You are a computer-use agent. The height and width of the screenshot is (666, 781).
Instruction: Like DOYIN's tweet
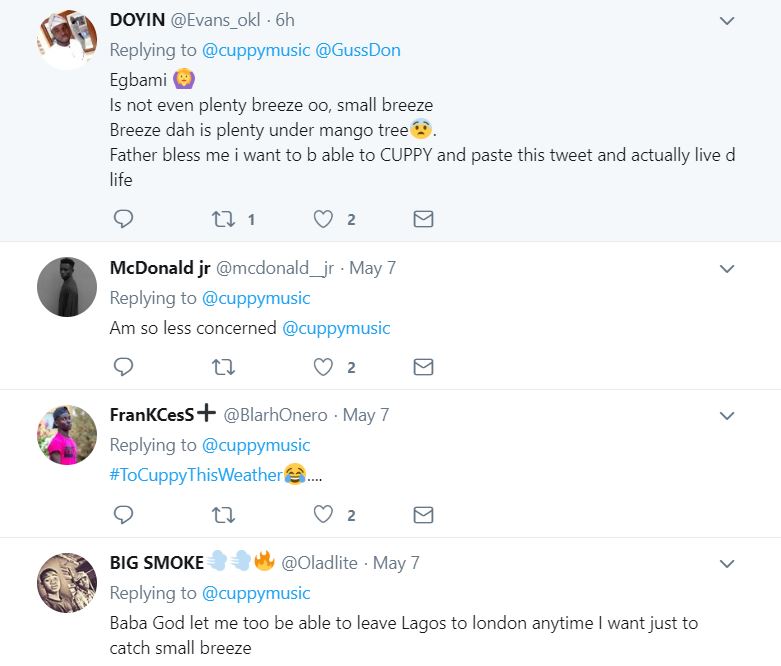click(323, 219)
